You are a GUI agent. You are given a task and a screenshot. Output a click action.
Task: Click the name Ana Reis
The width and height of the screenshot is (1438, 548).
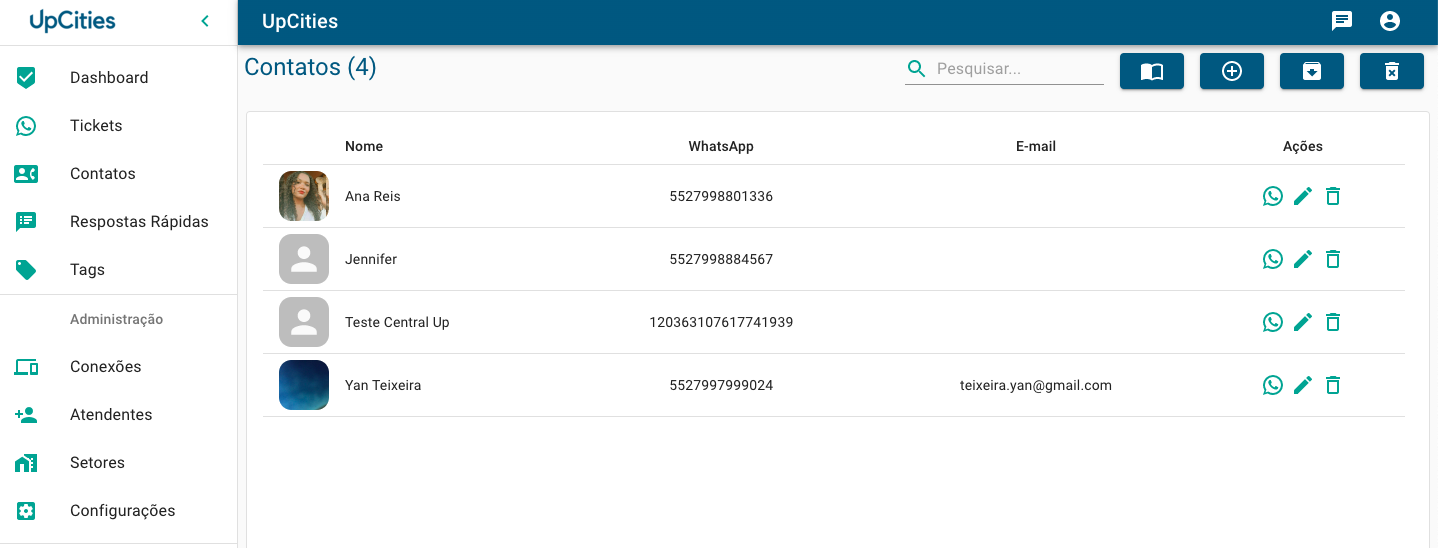(x=373, y=196)
